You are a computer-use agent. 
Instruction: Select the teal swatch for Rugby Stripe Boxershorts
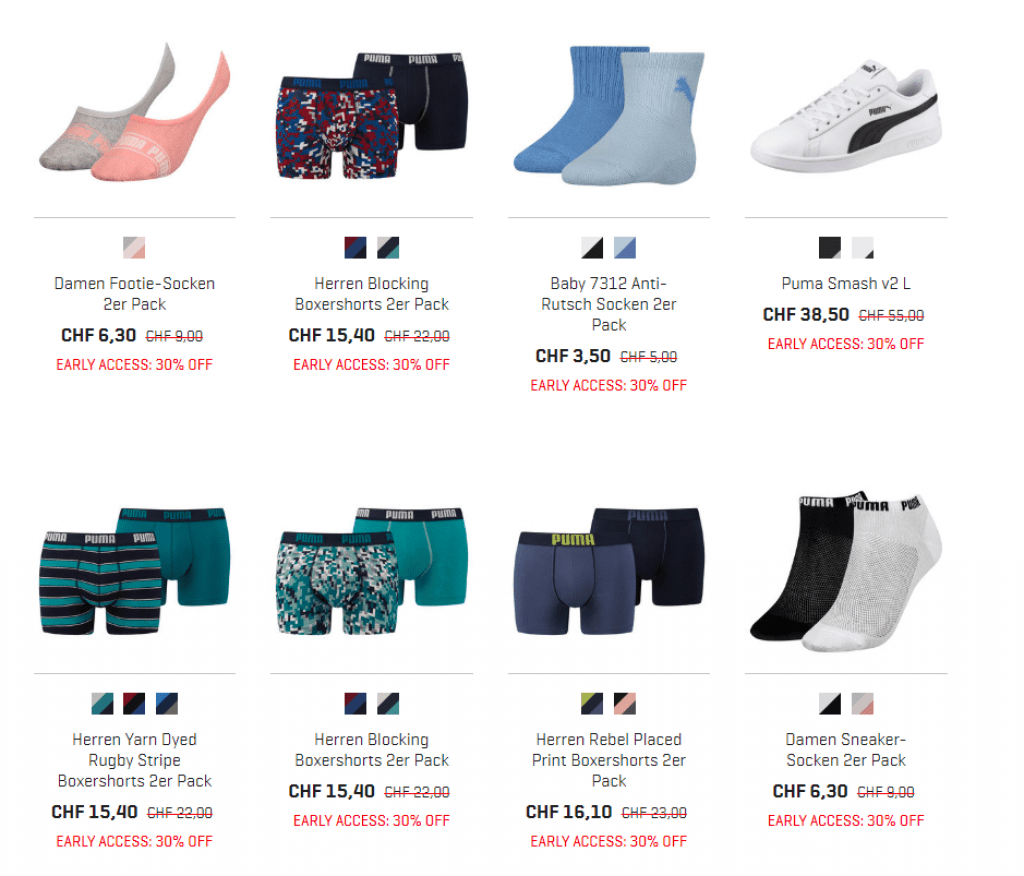tap(103, 704)
